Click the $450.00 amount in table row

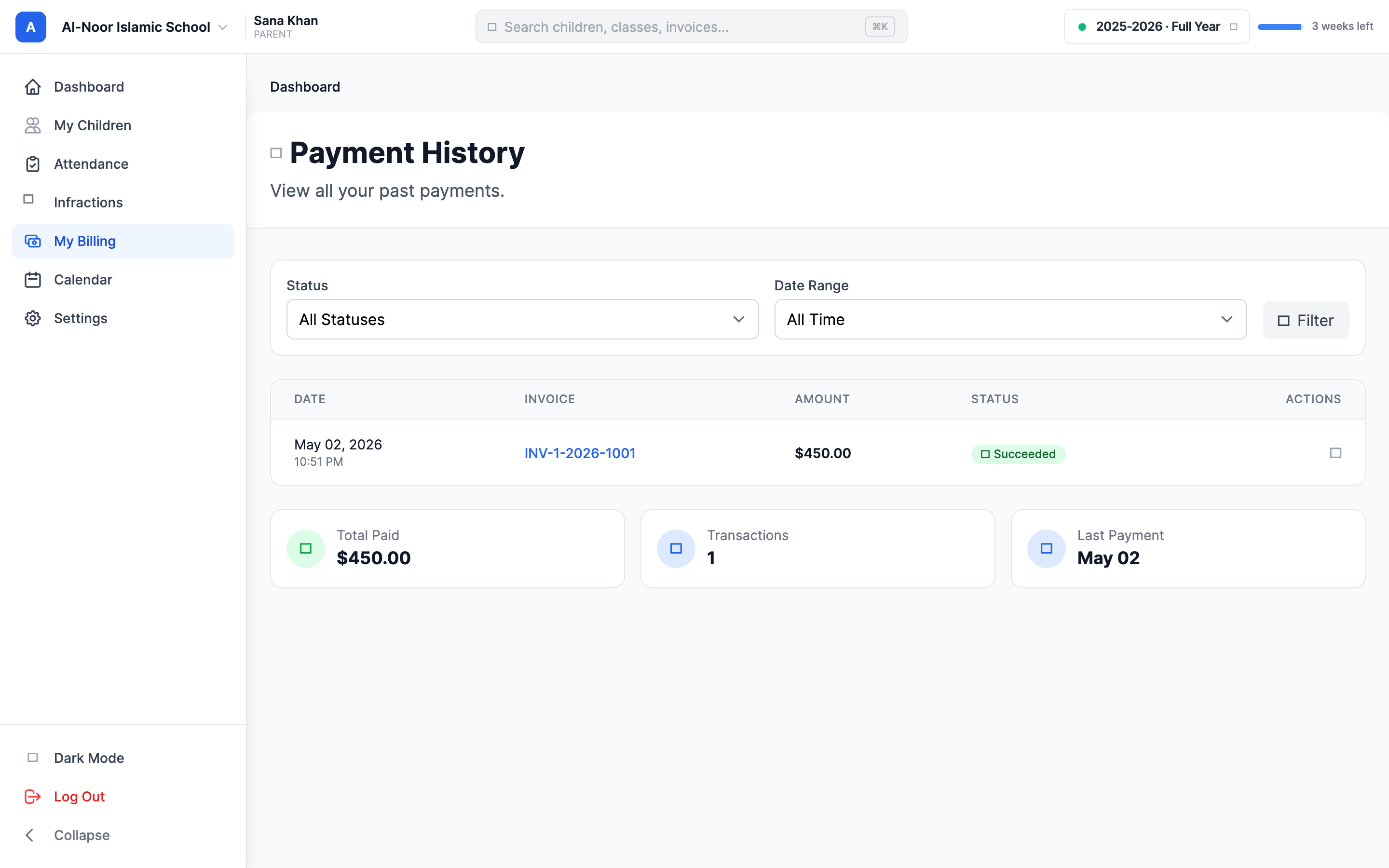(x=822, y=453)
